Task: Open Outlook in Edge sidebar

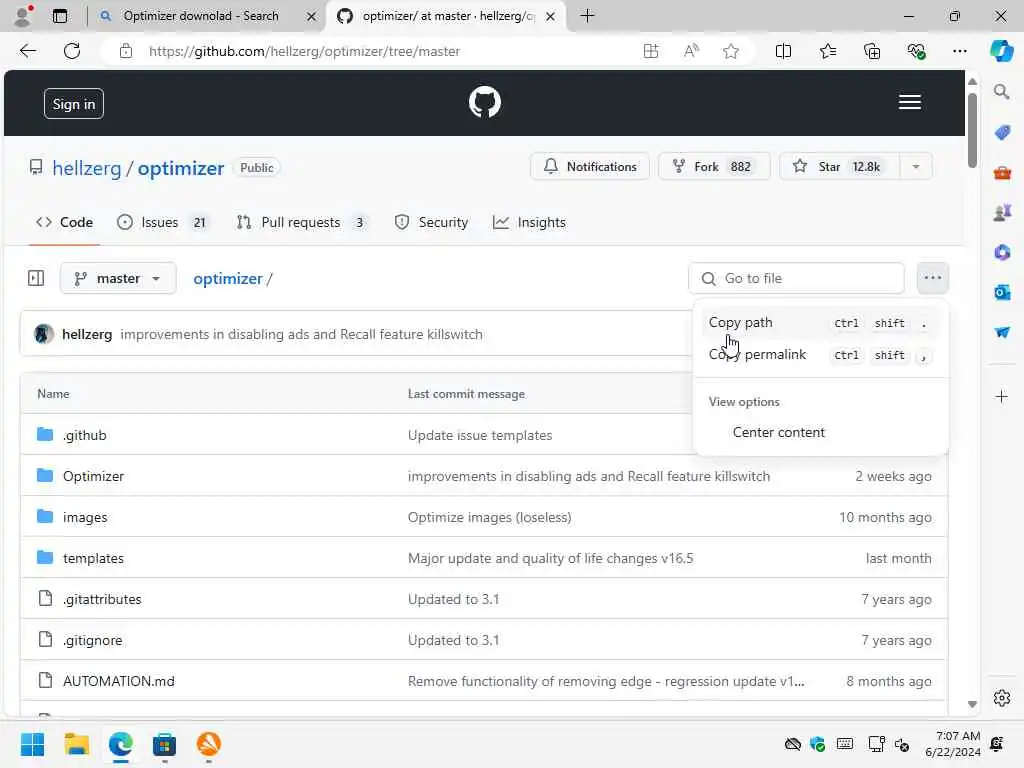Action: tap(1002, 293)
